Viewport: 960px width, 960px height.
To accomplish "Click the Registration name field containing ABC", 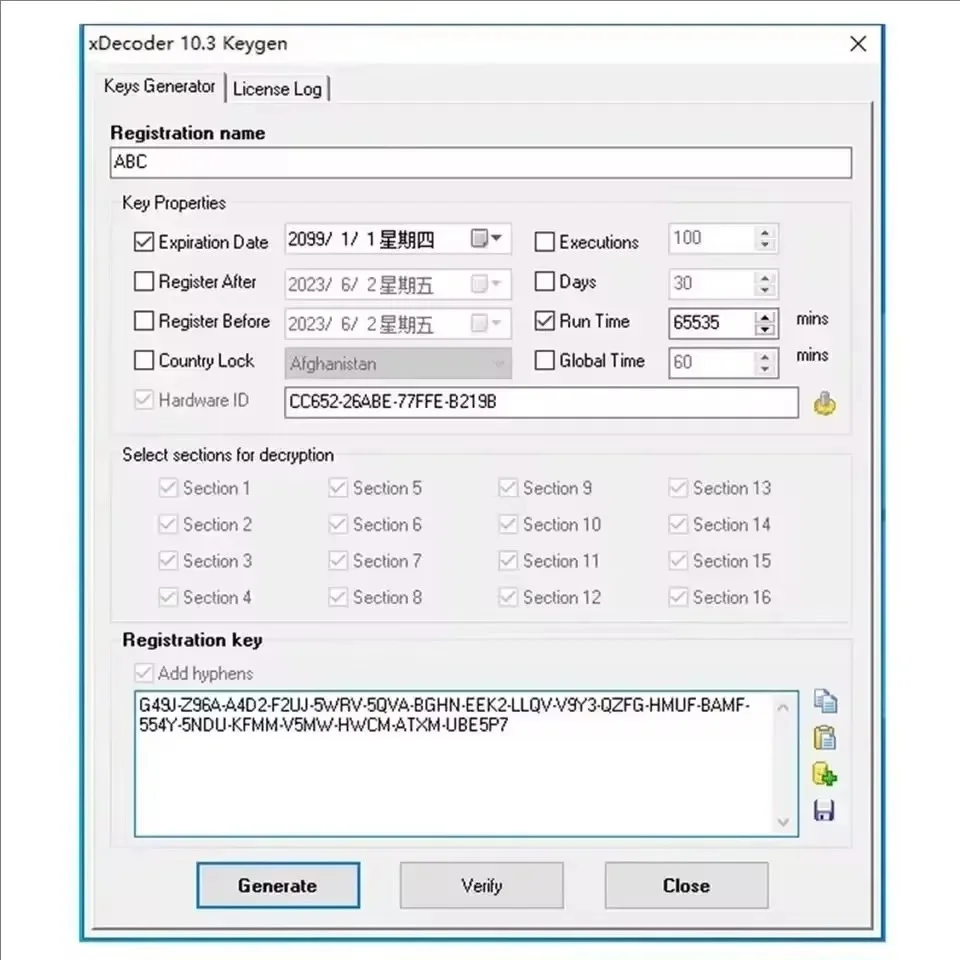I will (x=481, y=162).
